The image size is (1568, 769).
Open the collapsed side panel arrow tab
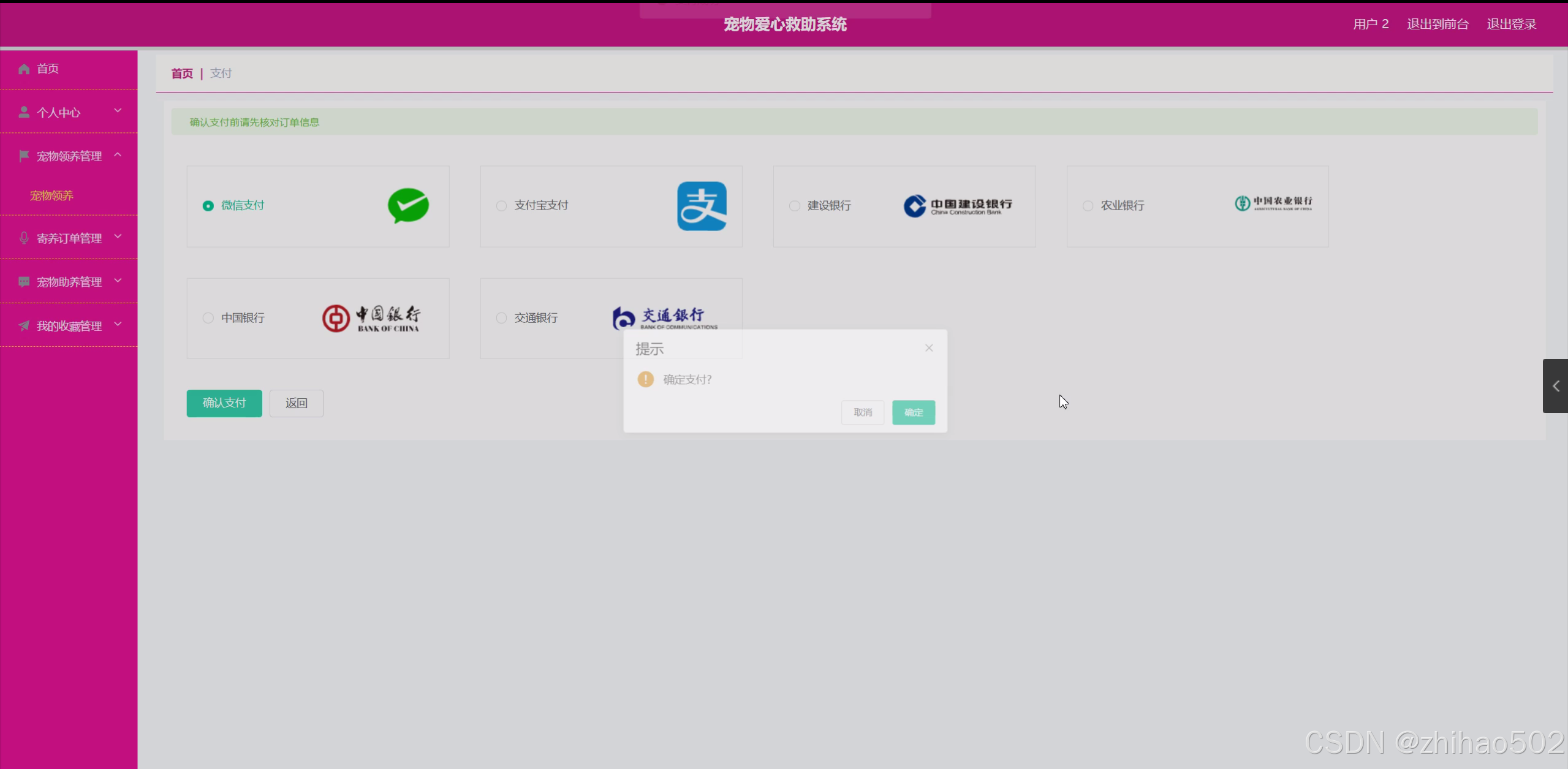point(1555,386)
